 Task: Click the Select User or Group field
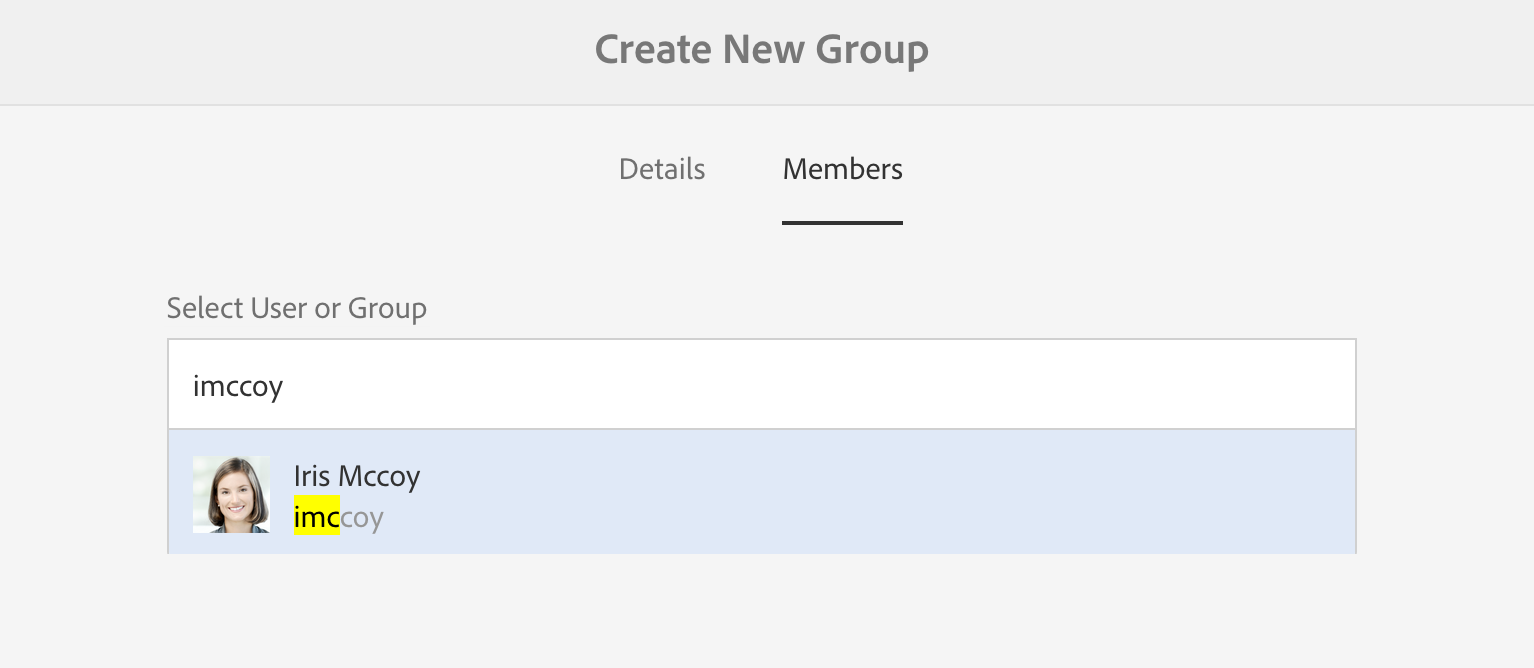(760, 385)
